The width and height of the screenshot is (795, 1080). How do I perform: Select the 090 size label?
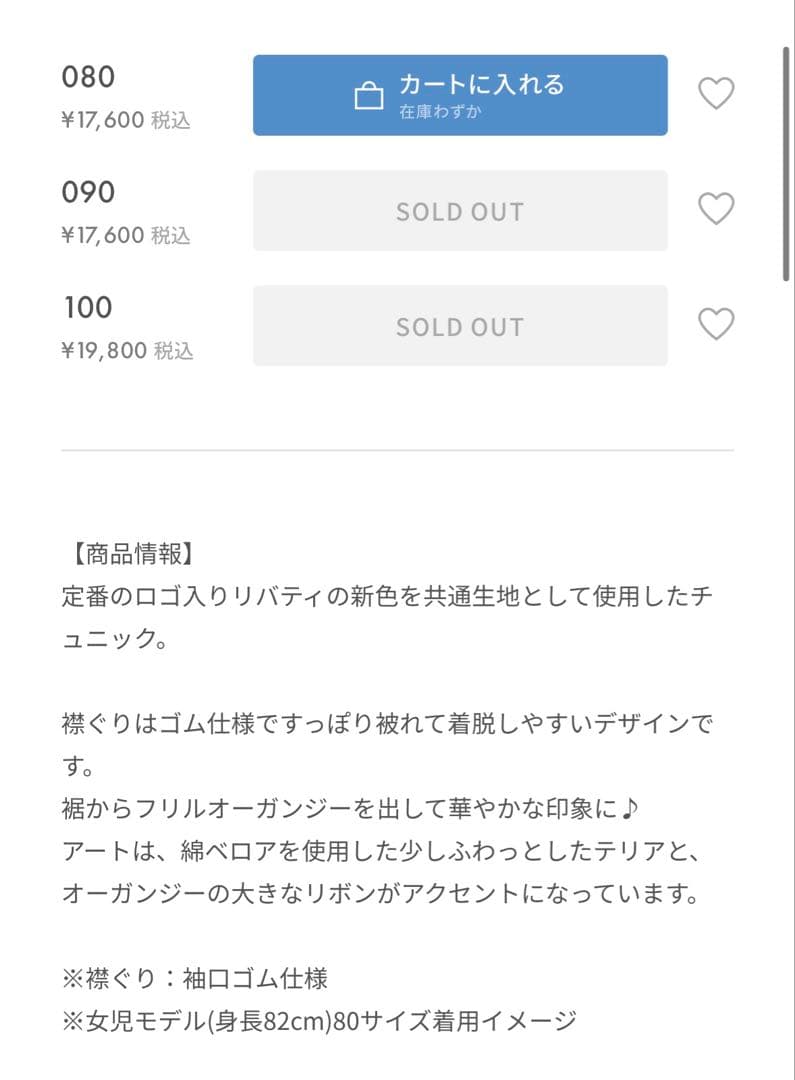pos(89,192)
